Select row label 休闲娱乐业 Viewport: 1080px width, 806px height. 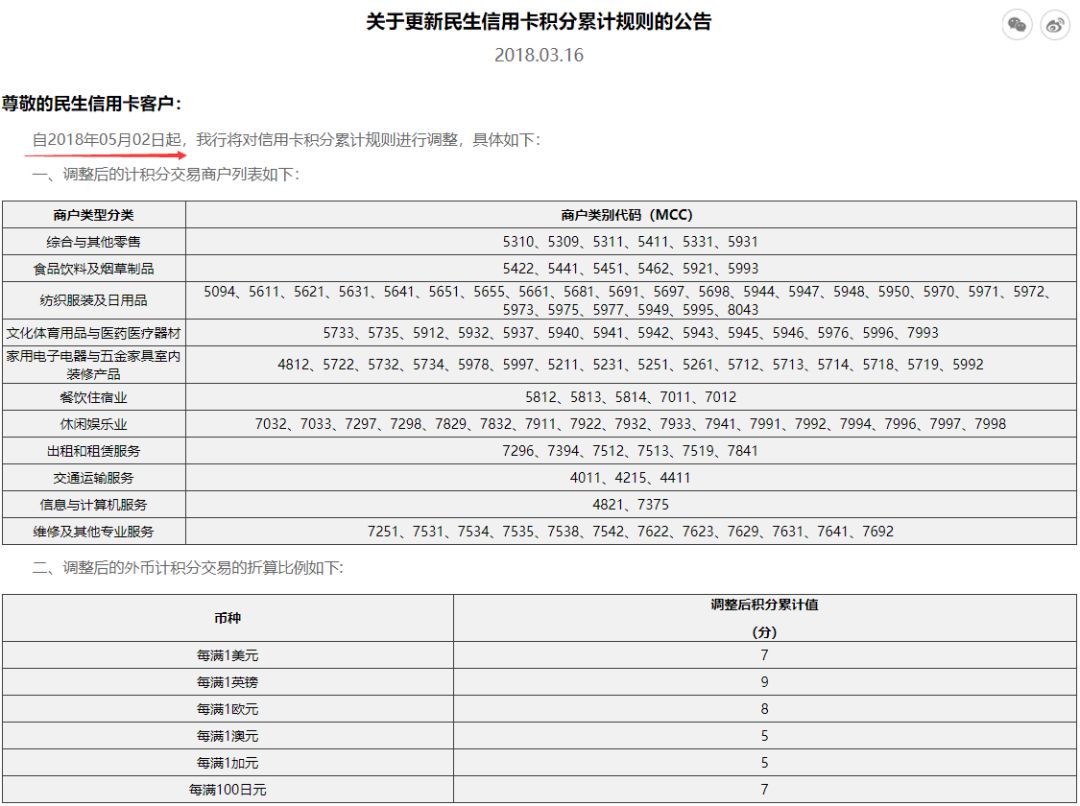94,424
